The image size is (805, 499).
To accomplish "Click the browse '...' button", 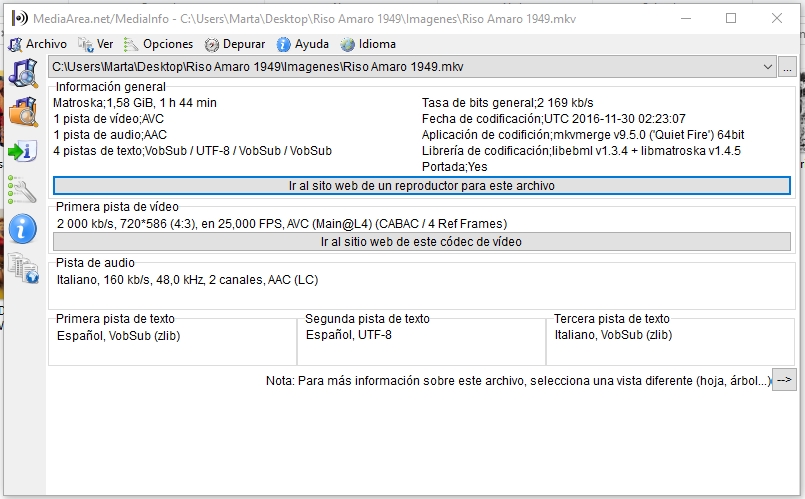I will tap(787, 67).
